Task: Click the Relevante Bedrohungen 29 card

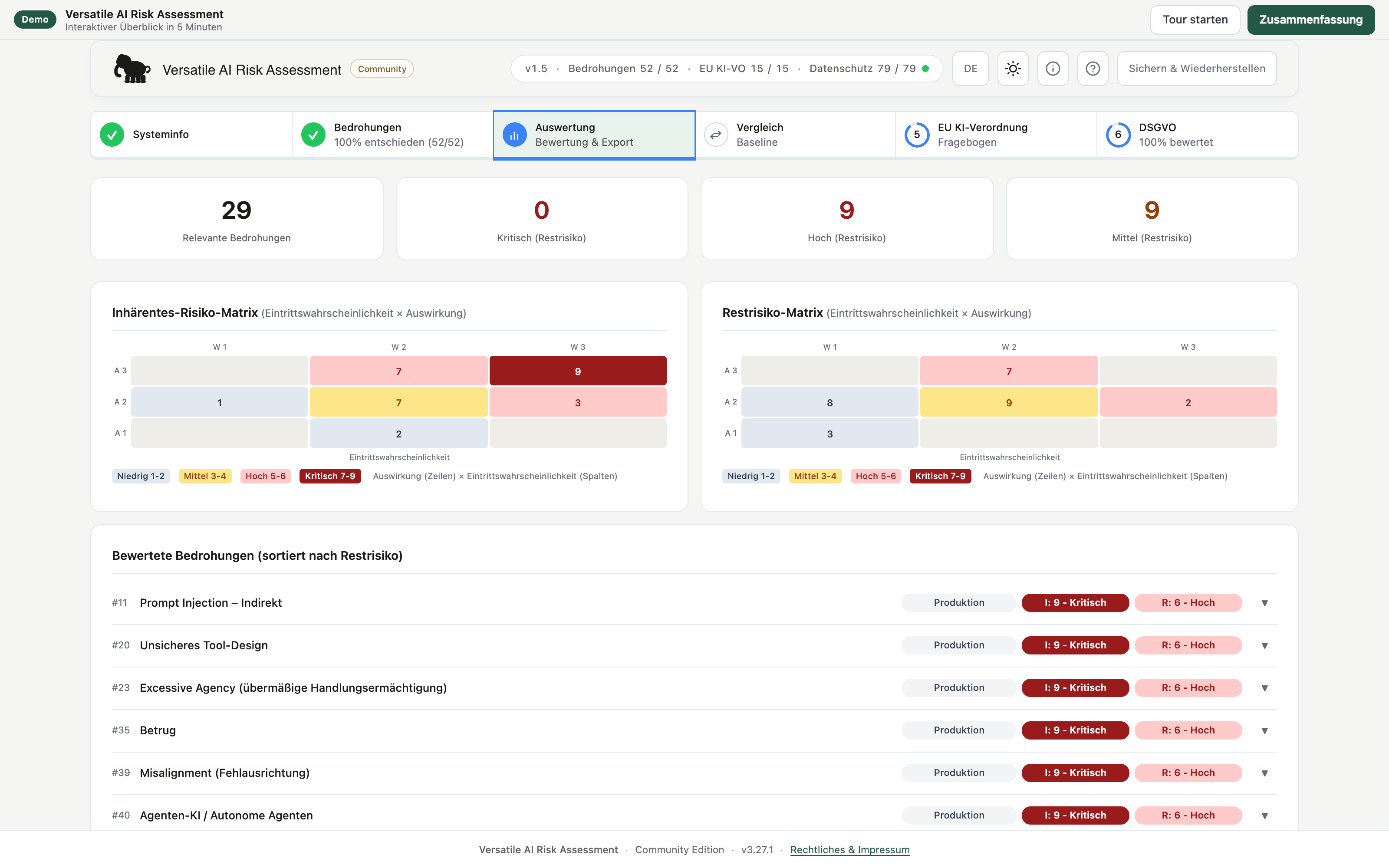Action: 237,219
